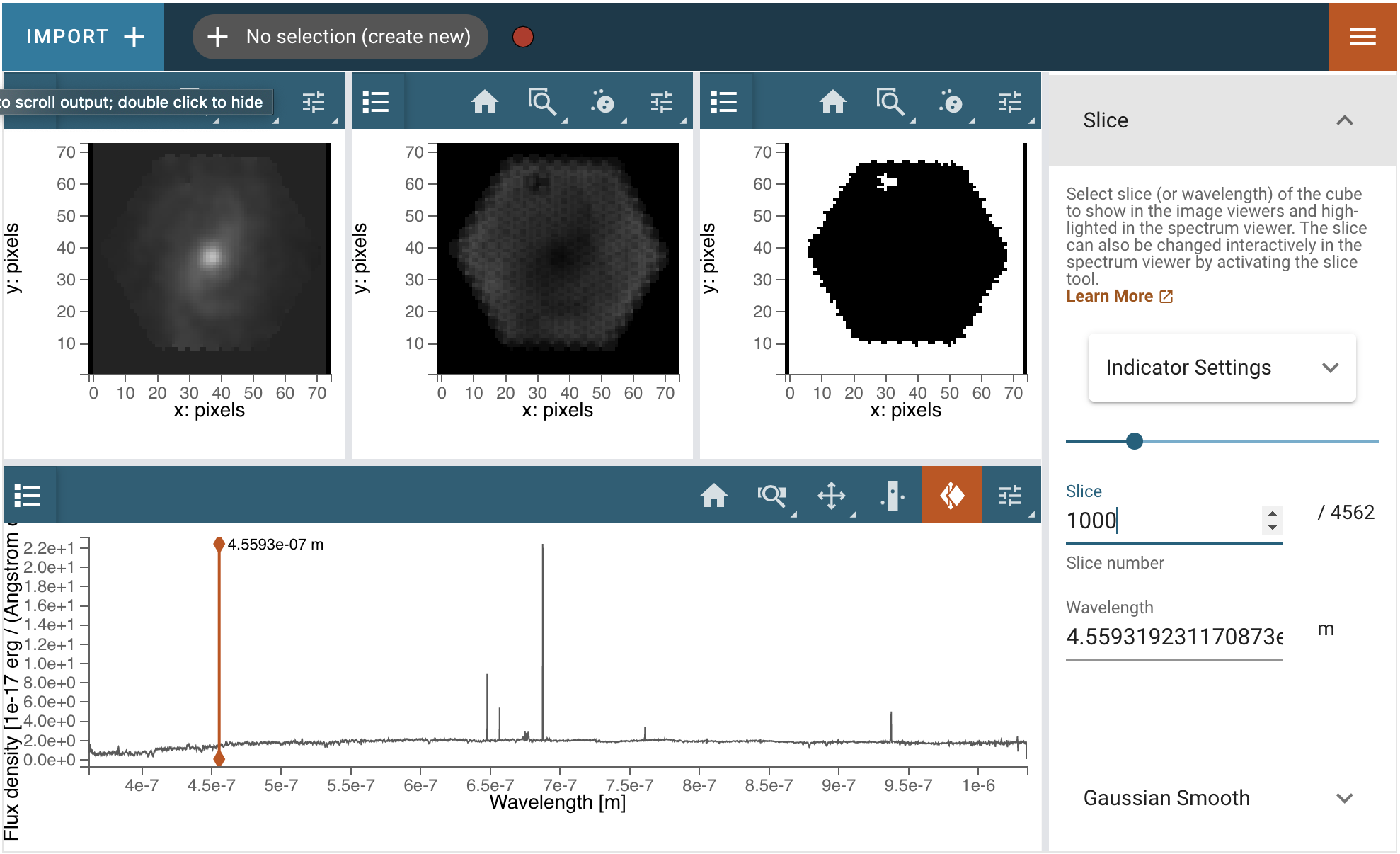The width and height of the screenshot is (1400, 854).
Task: Click the scroll output tooltip to hide
Action: [x=136, y=102]
